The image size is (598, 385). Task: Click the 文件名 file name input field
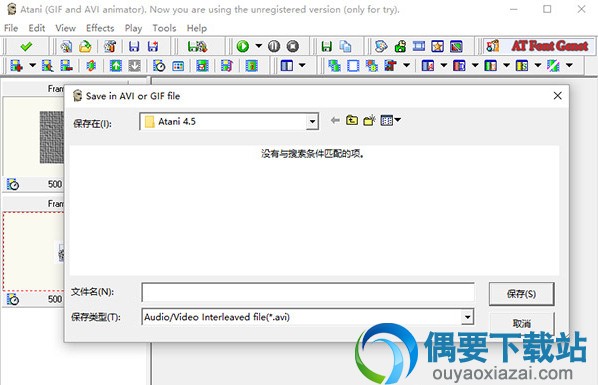(x=308, y=292)
